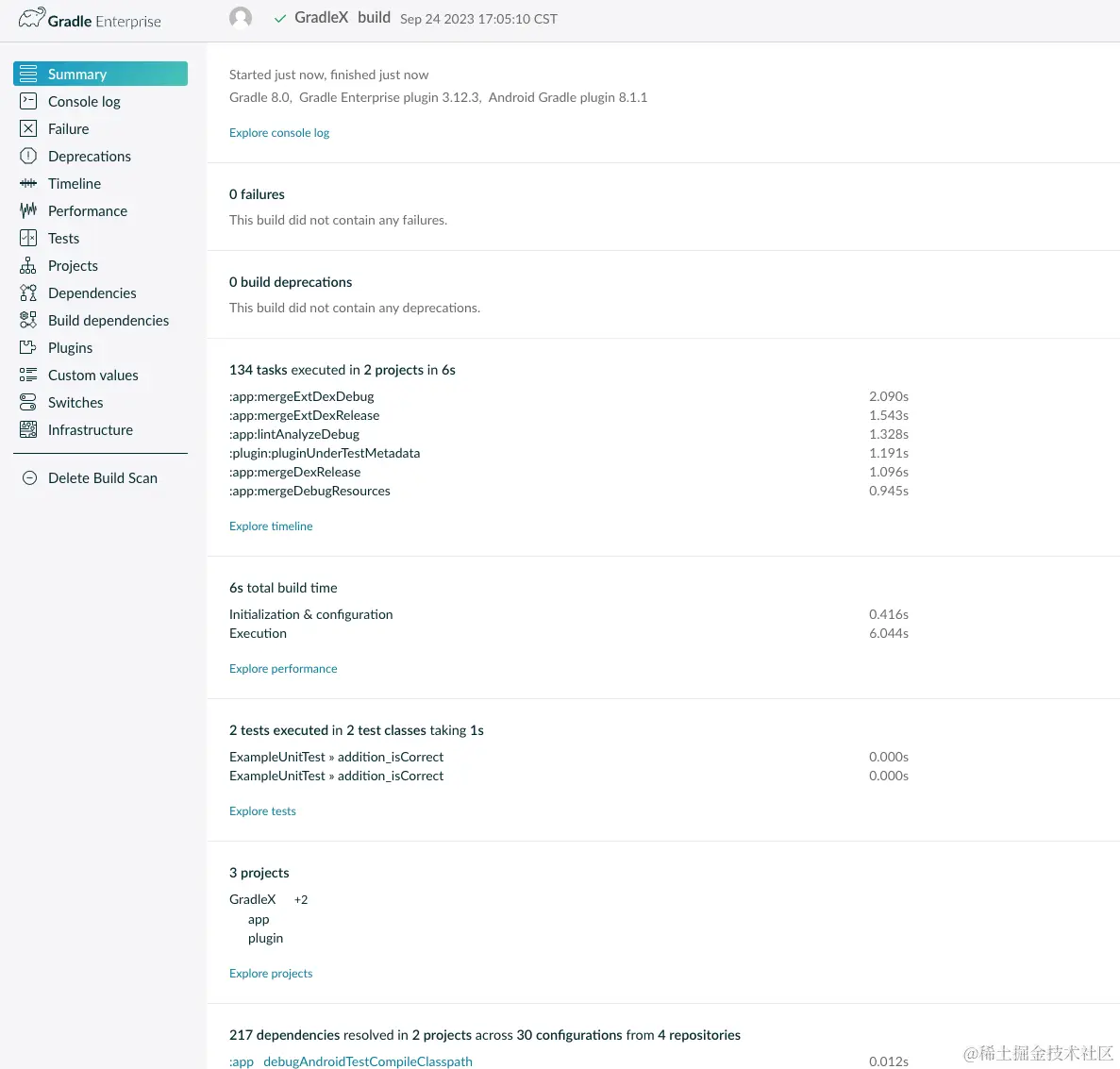
Task: Click the user avatar next to GradleX
Action: point(241,18)
